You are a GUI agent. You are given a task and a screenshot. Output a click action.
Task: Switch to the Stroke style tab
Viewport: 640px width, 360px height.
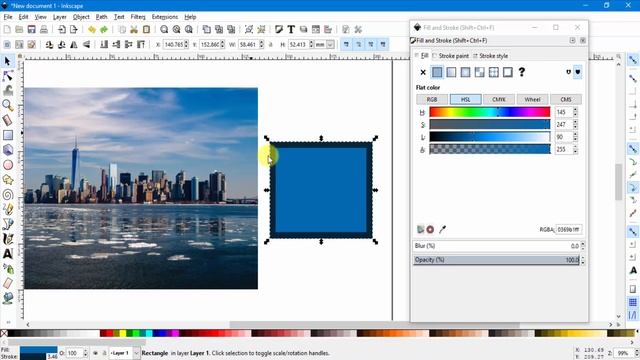click(x=490, y=56)
